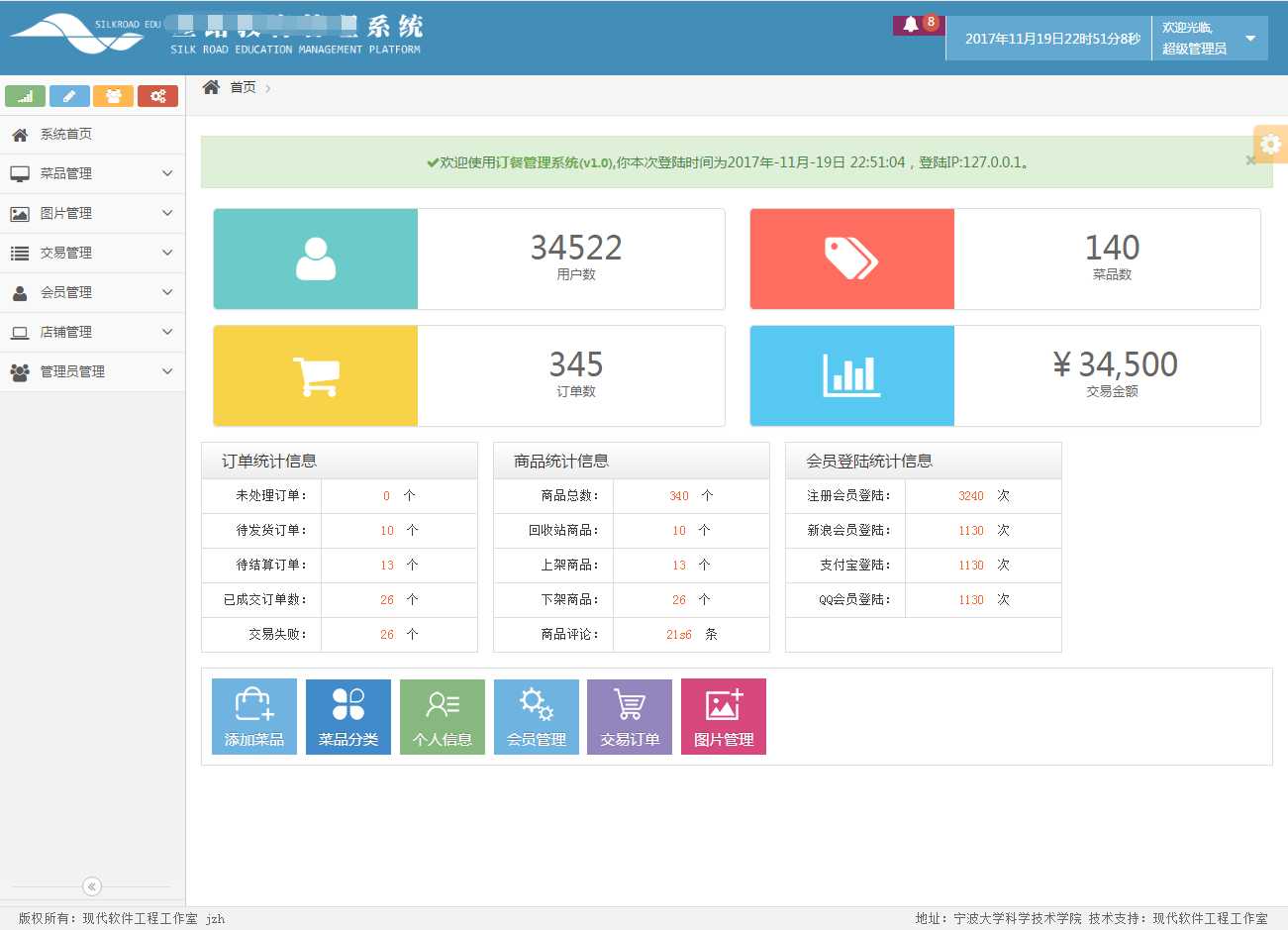Click the group icon beside 管理员管理
The width and height of the screenshot is (1288, 930).
pyautogui.click(x=20, y=372)
